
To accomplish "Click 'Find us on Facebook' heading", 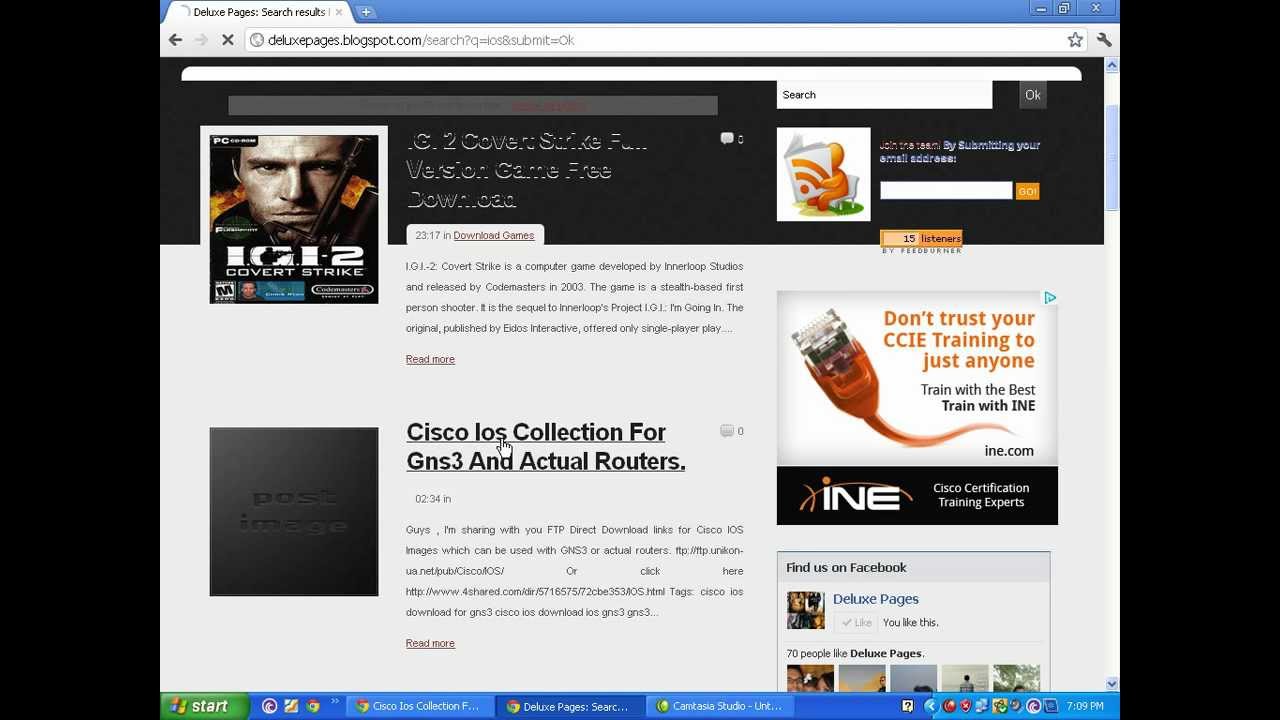I will point(846,568).
